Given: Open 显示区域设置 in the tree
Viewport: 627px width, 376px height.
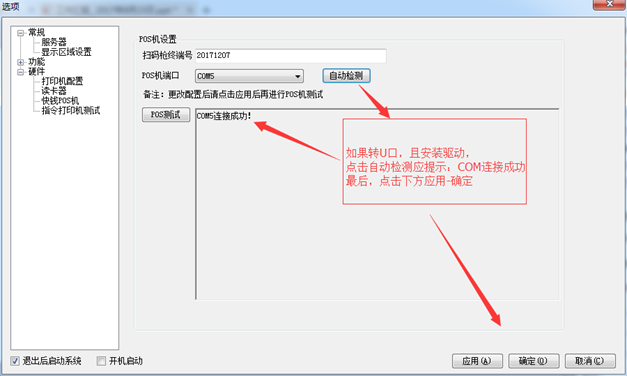Looking at the screenshot, I should (x=66, y=52).
